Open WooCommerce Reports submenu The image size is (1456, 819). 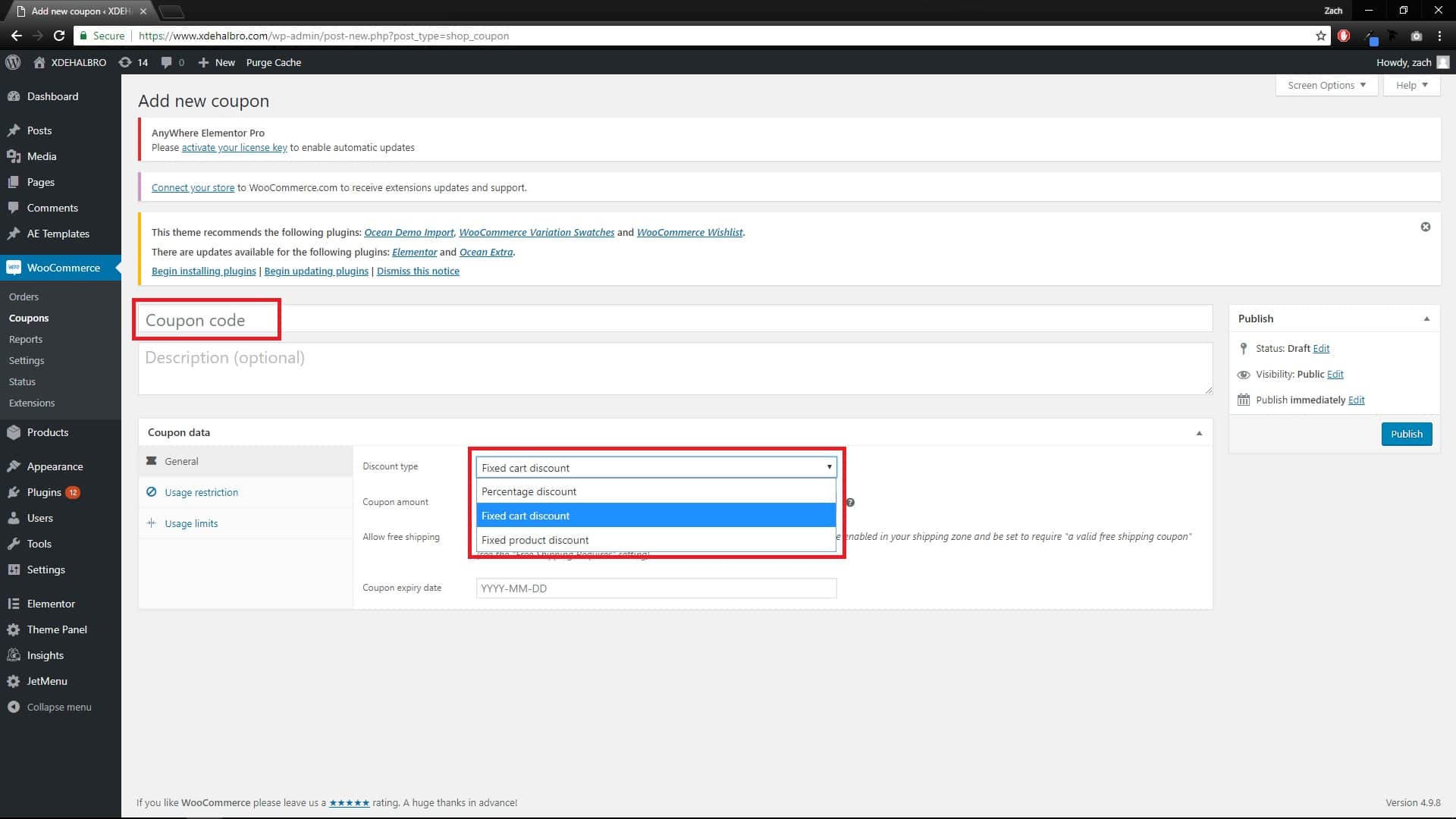(26, 339)
